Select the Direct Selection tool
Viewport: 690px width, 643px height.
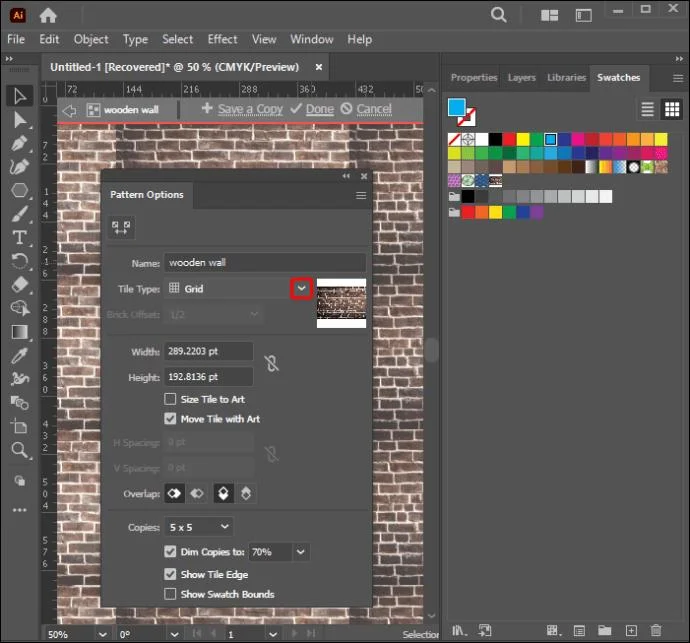[19, 120]
